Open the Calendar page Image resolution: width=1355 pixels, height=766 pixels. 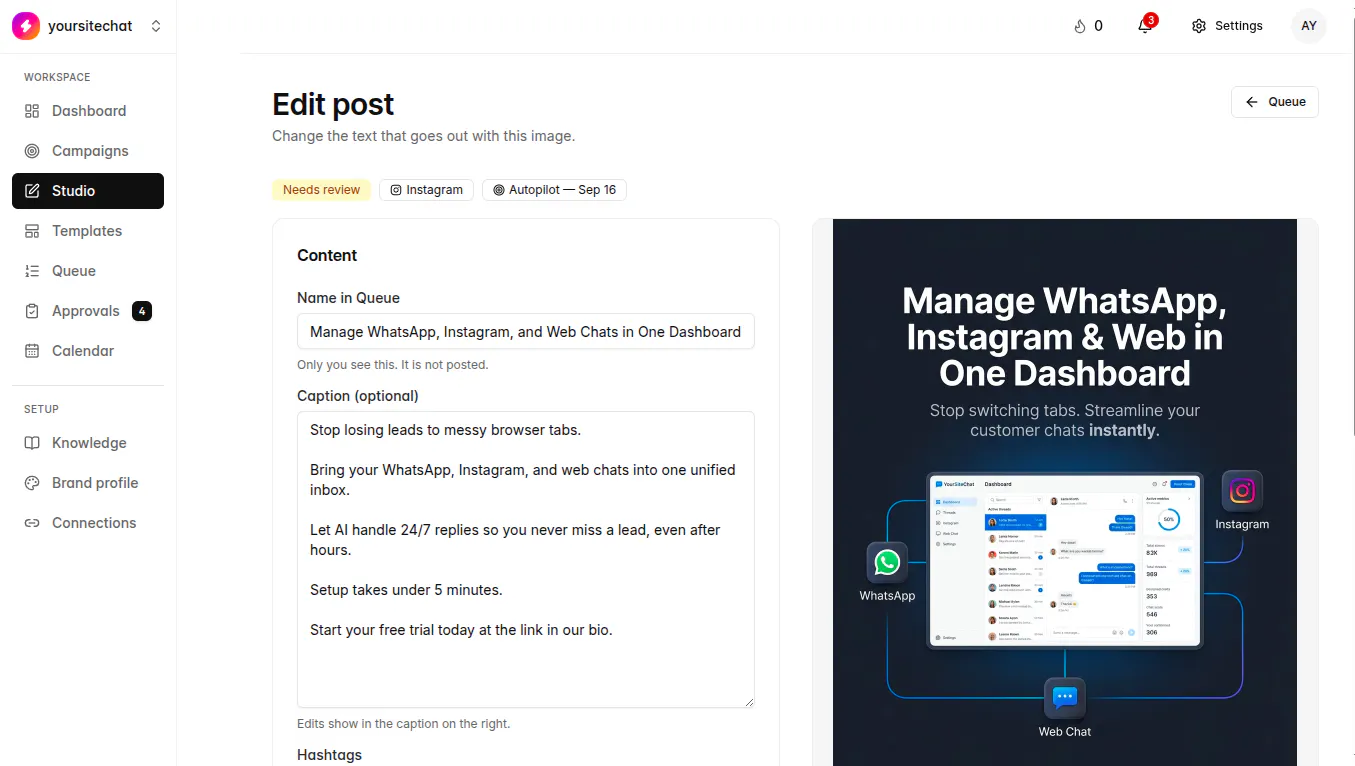tap(88, 351)
